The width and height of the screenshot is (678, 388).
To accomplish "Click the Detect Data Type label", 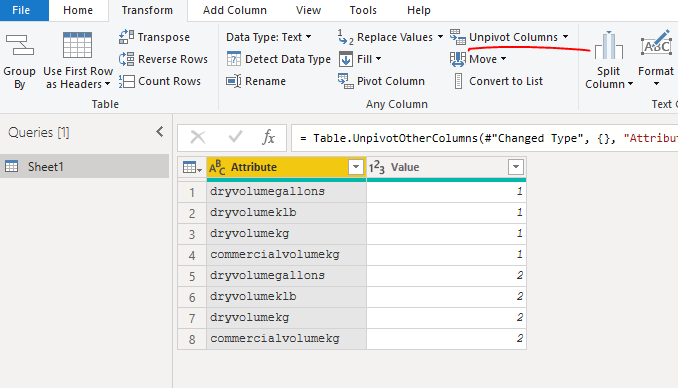I will click(x=288, y=59).
